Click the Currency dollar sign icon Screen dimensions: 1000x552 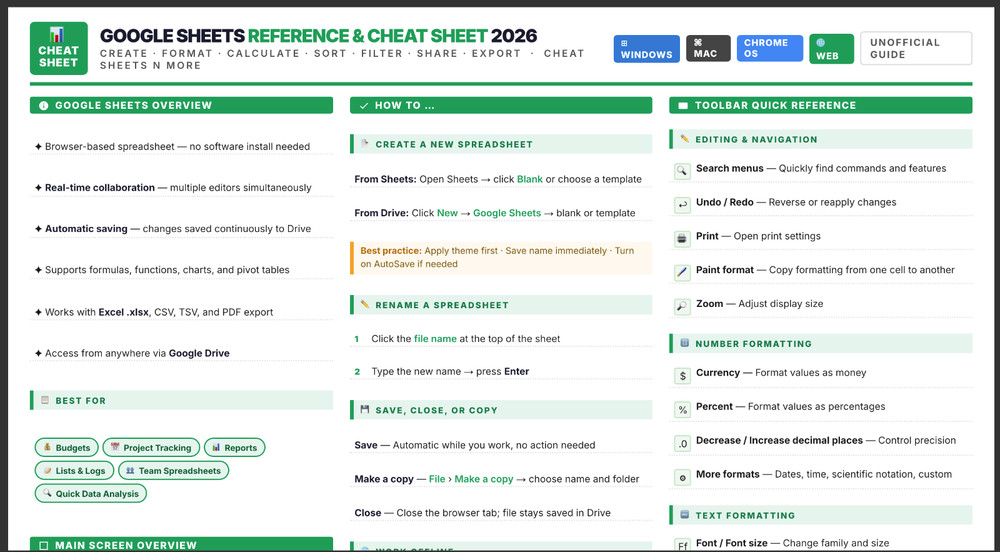point(682,375)
